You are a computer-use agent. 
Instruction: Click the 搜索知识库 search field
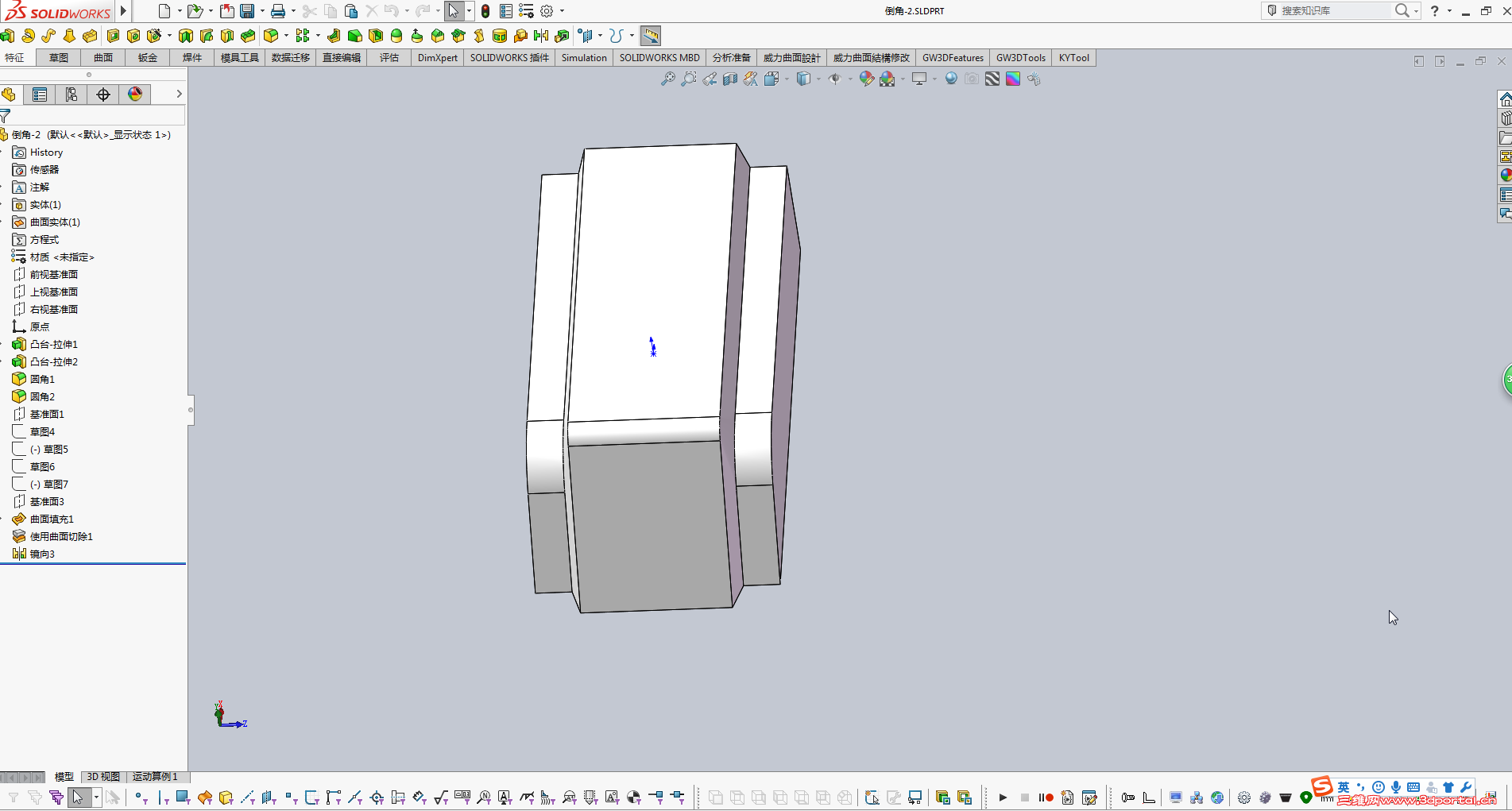pos(1335,10)
